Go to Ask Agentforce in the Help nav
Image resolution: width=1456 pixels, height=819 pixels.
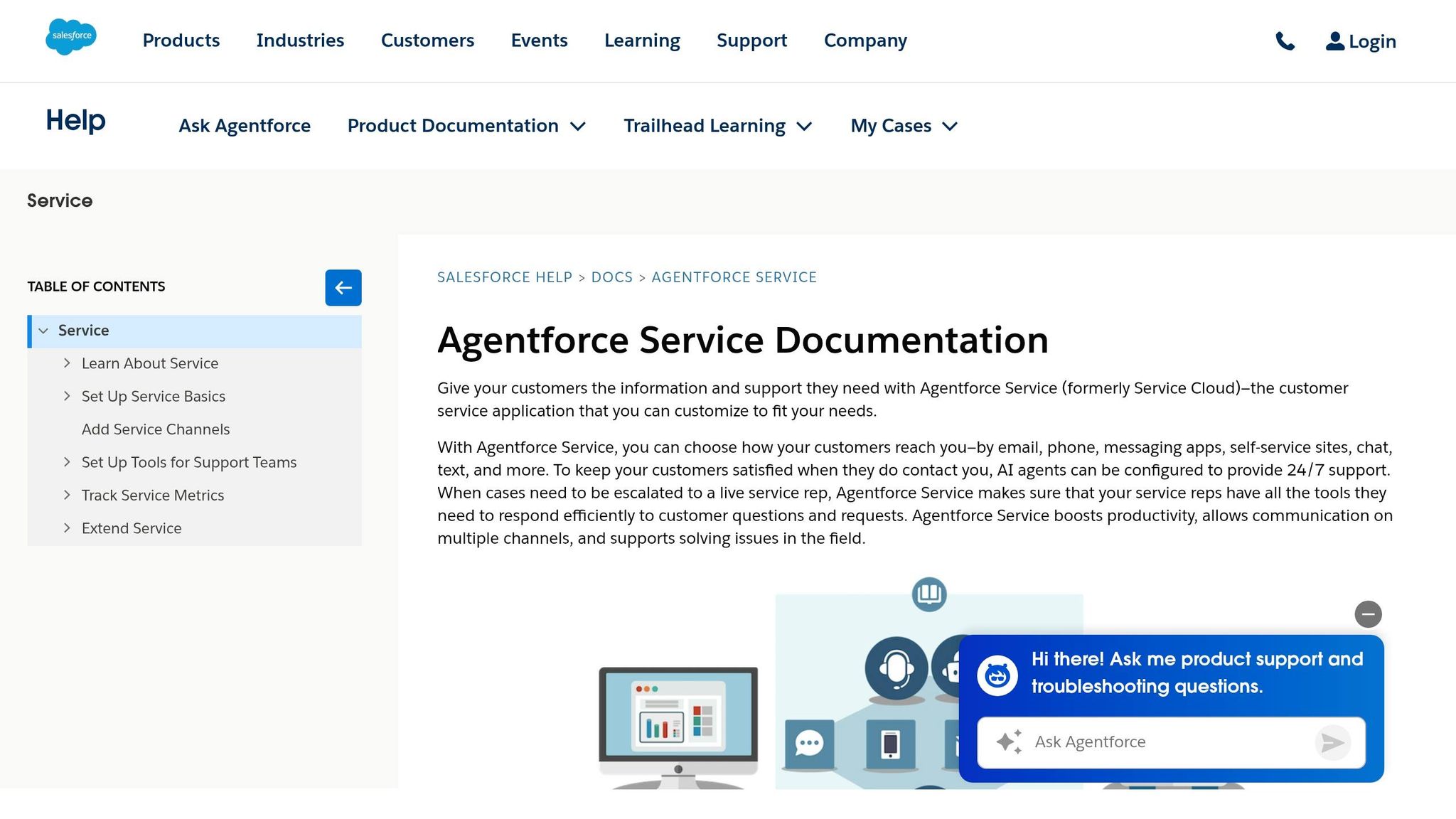[x=245, y=126]
